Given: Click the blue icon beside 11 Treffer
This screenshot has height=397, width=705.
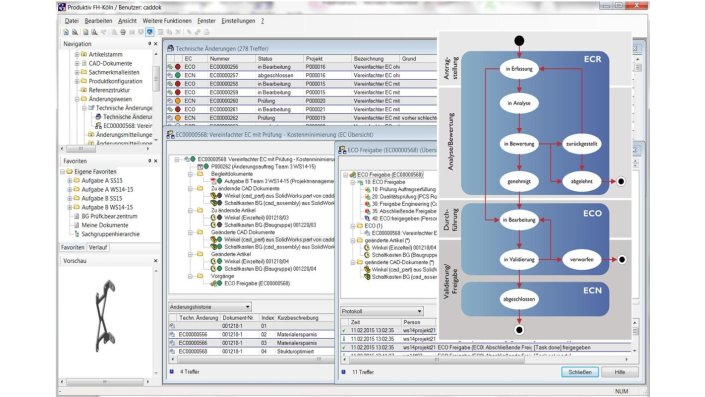Looking at the screenshot, I should point(344,372).
